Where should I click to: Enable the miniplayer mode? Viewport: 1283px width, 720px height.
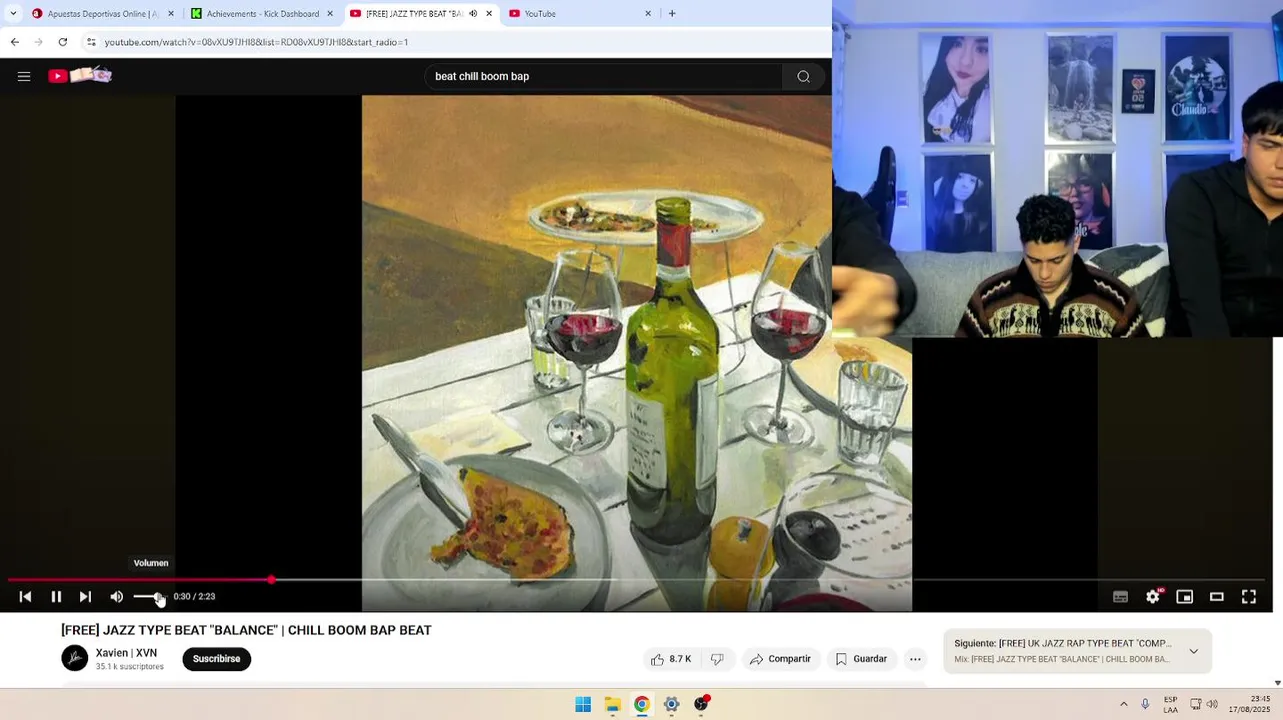tap(1185, 597)
